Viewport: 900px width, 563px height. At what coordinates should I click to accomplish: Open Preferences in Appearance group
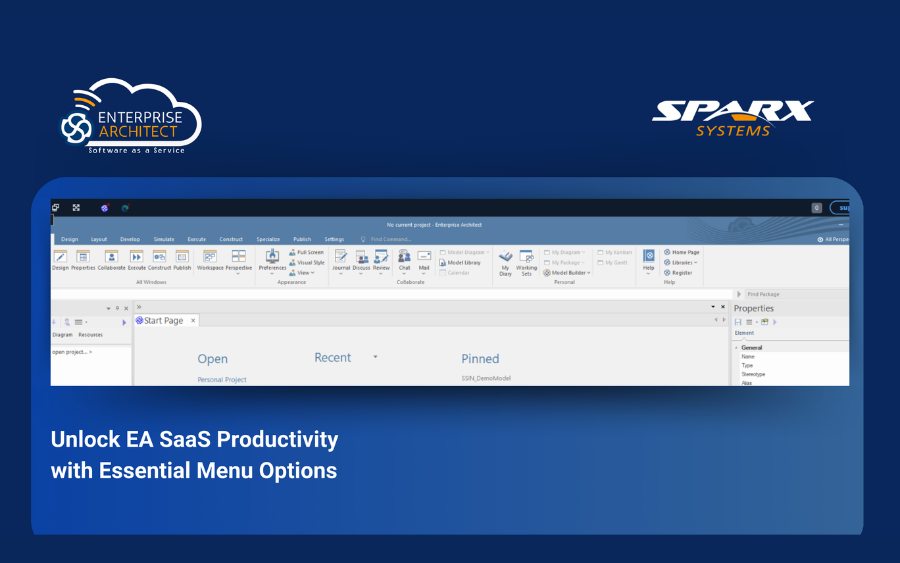pyautogui.click(x=272, y=259)
